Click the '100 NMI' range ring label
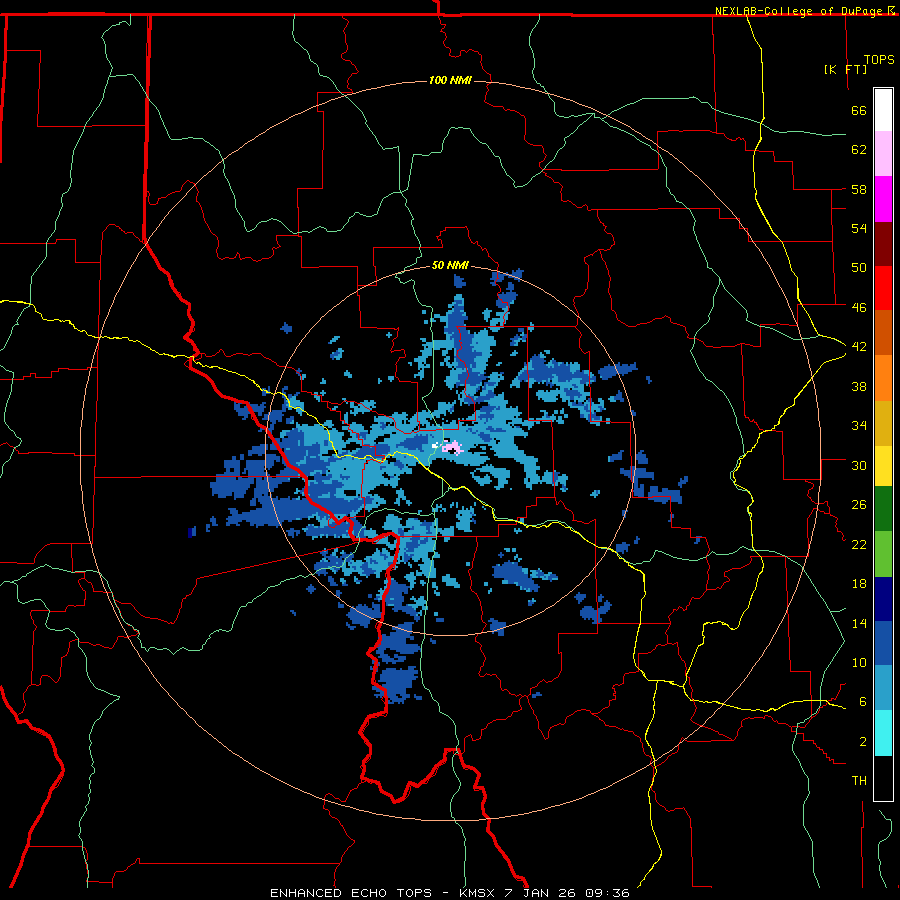 coord(450,80)
